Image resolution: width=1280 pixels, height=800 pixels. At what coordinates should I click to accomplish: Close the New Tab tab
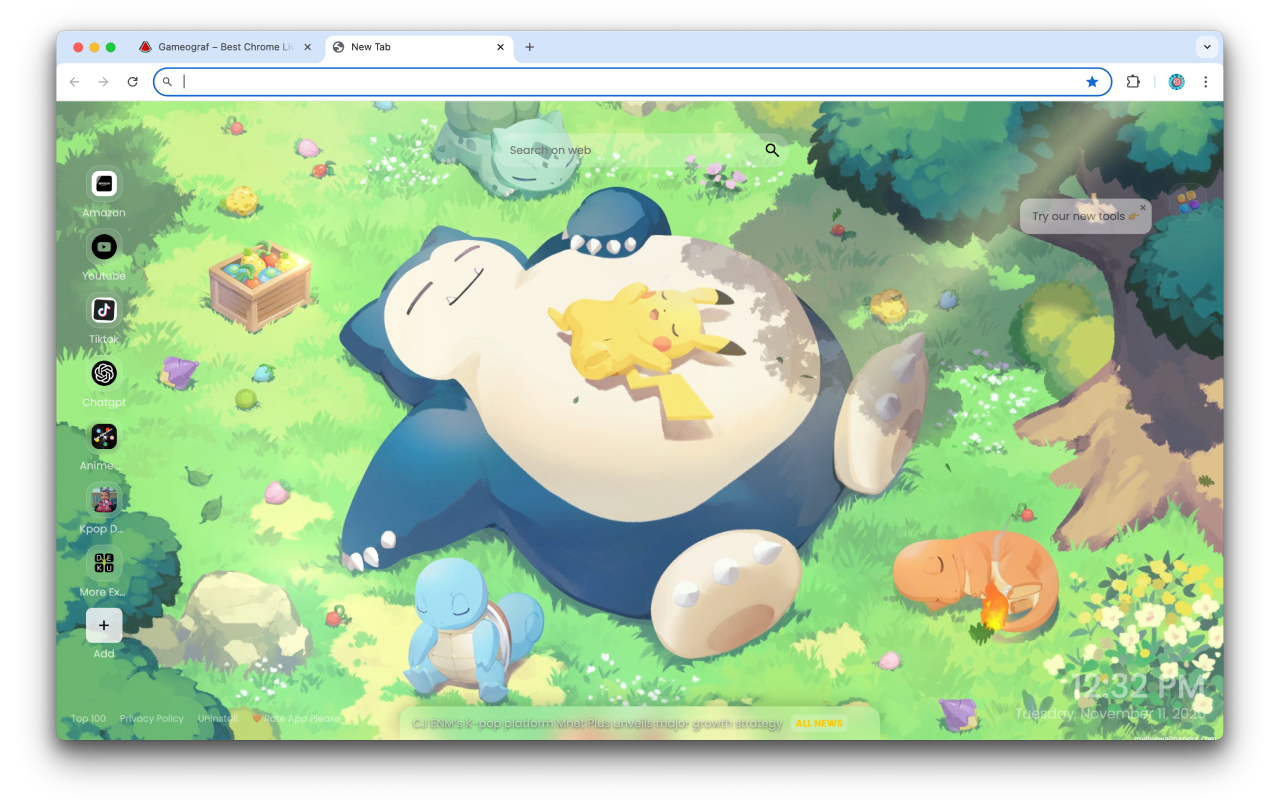tap(500, 47)
